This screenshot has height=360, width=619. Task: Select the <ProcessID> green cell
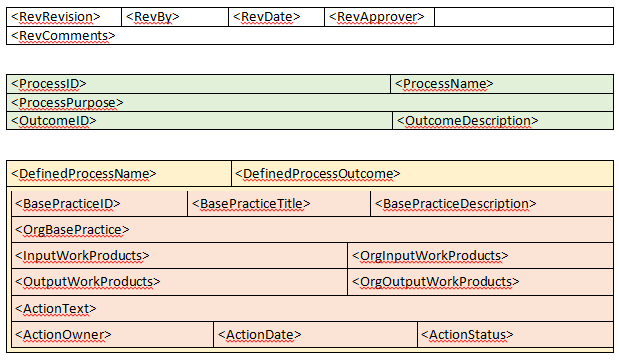tap(198, 84)
